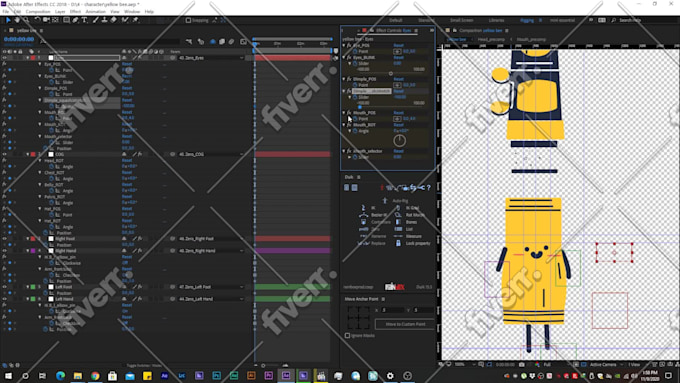Hide the Eyes layer with eye toggle
This screenshot has height=383, width=680.
[4, 58]
